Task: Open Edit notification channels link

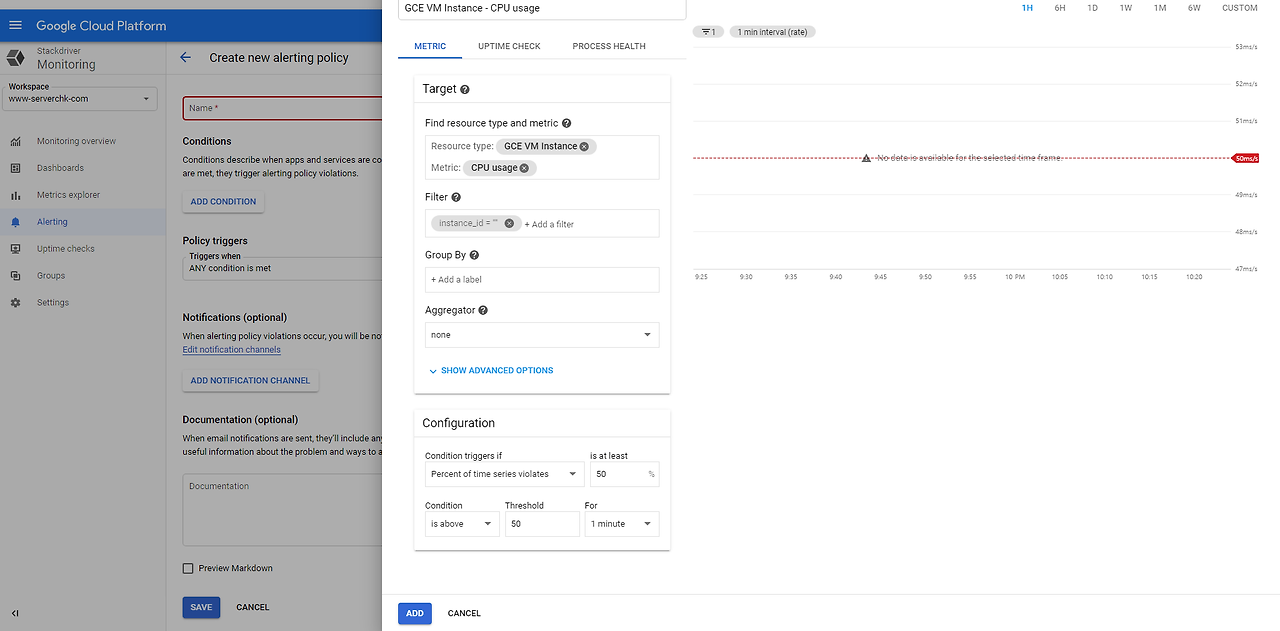Action: pos(231,350)
